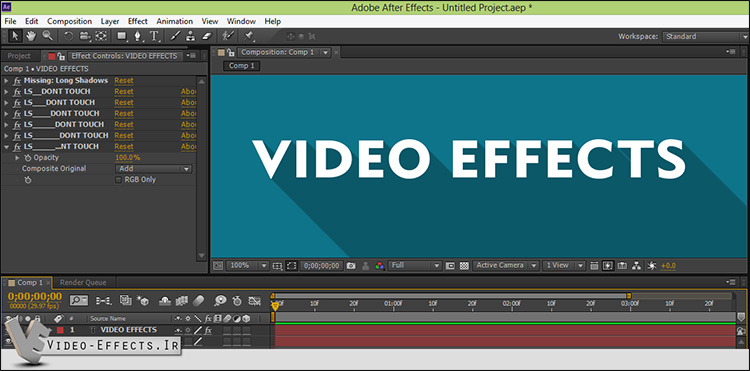Select the Rotation tool
750x371 pixels.
68,36
